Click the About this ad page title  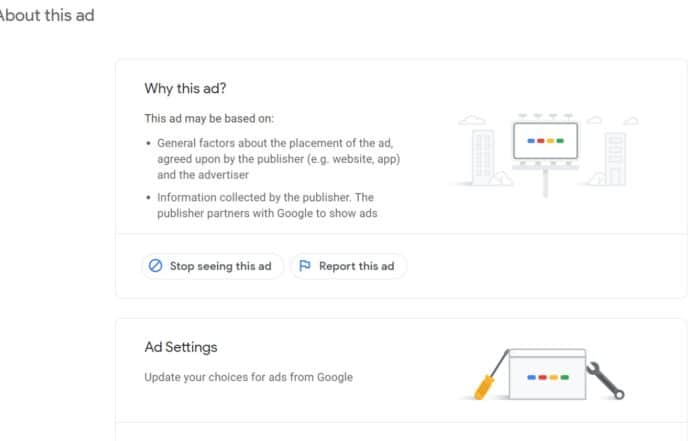pos(47,16)
